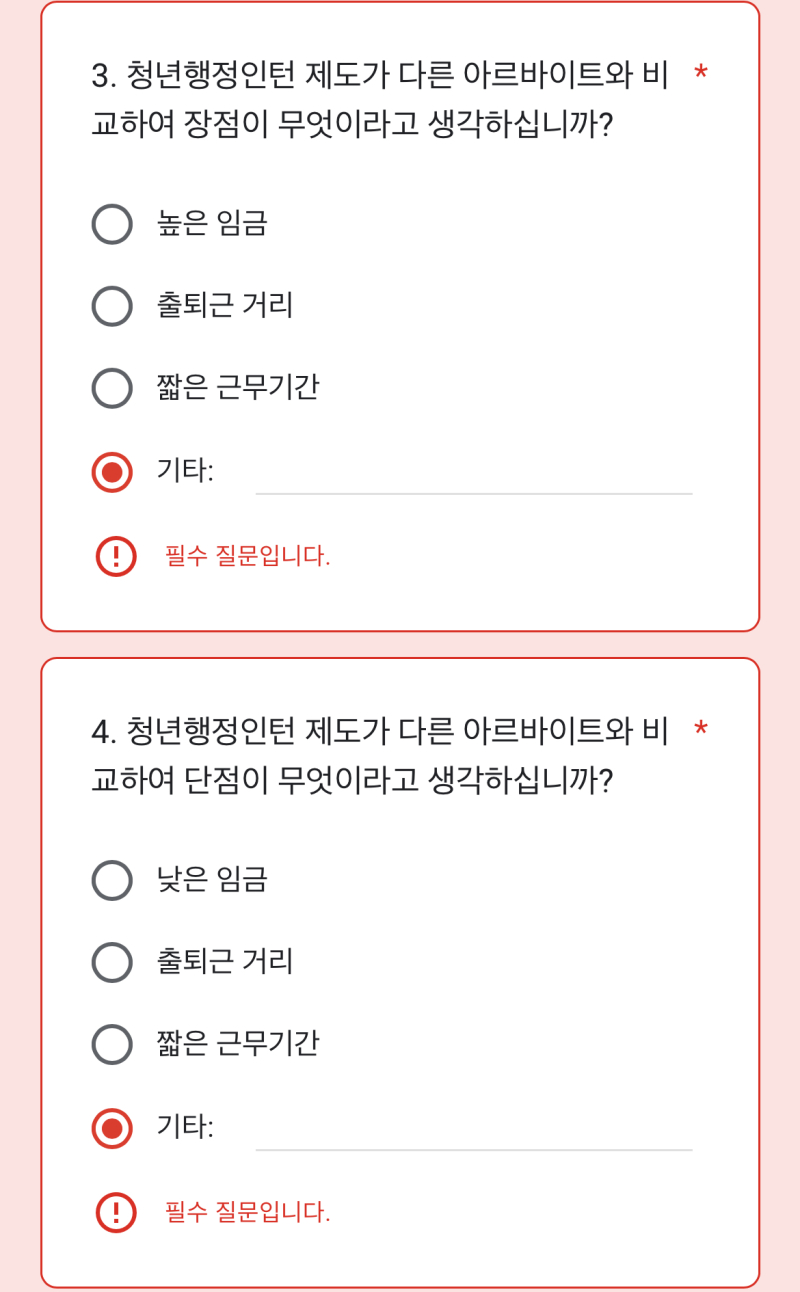Click '필수 질문입니다.' error text in question 4

point(247,1213)
